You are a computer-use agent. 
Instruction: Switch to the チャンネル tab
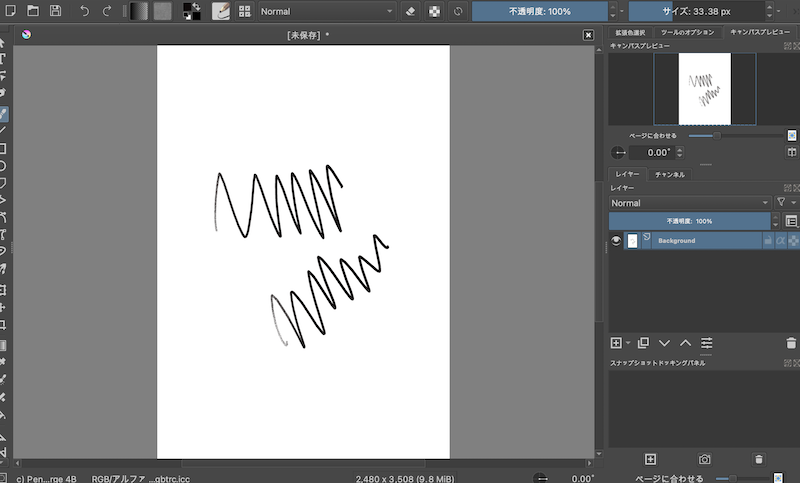point(669,174)
